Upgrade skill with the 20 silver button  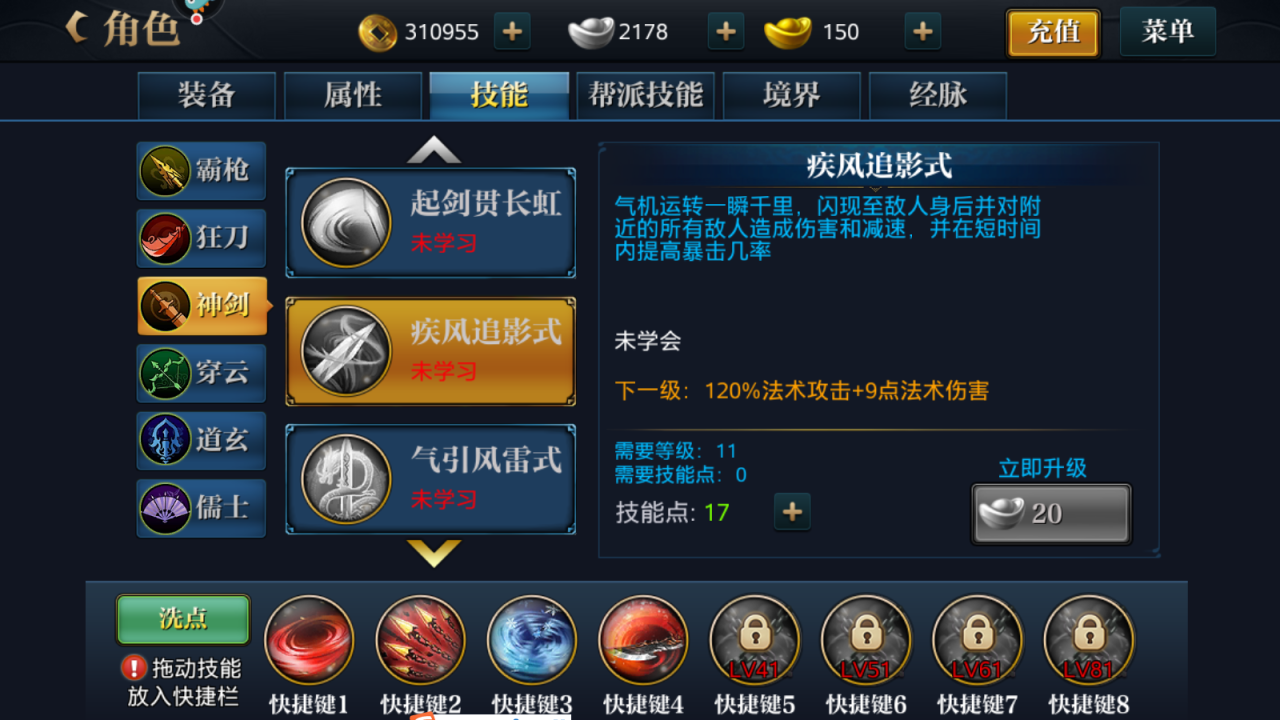point(1051,514)
